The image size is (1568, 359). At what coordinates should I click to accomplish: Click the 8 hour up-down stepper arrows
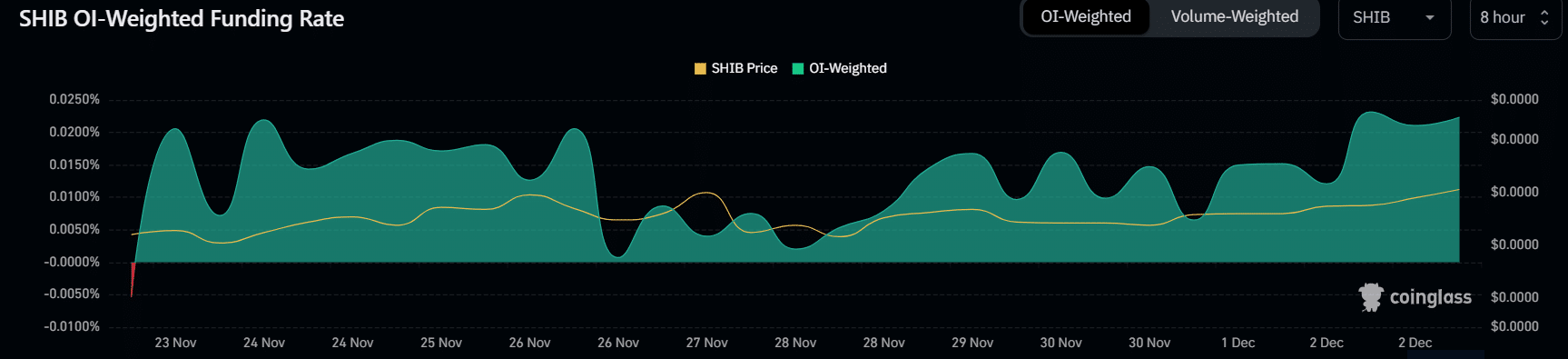(x=1544, y=18)
